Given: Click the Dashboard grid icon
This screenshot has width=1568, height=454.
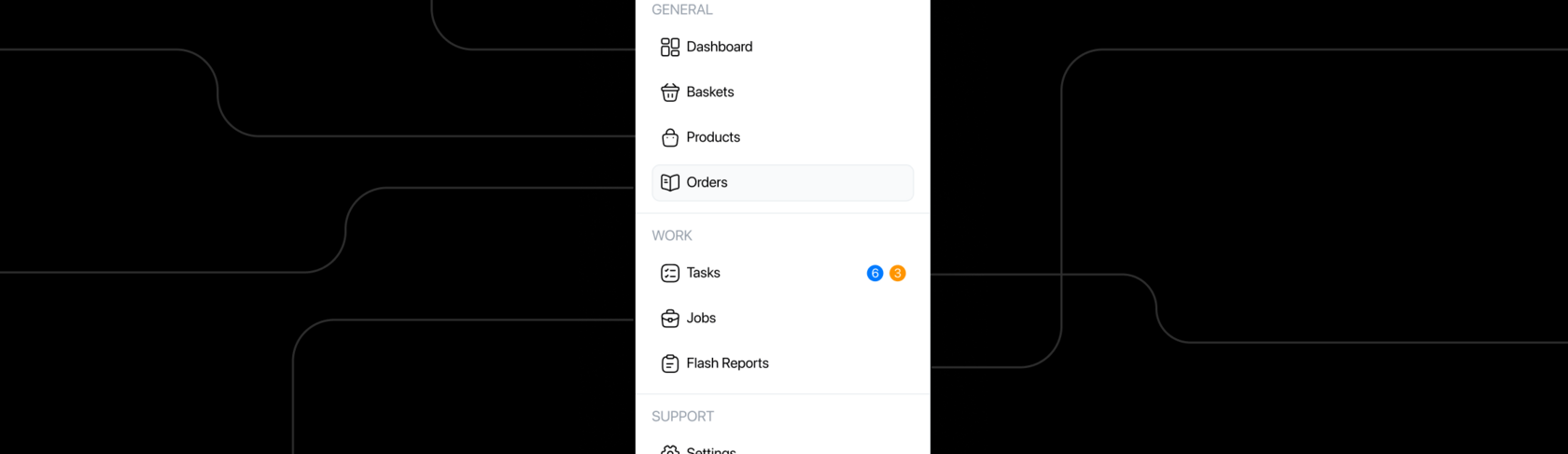Looking at the screenshot, I should click(670, 47).
